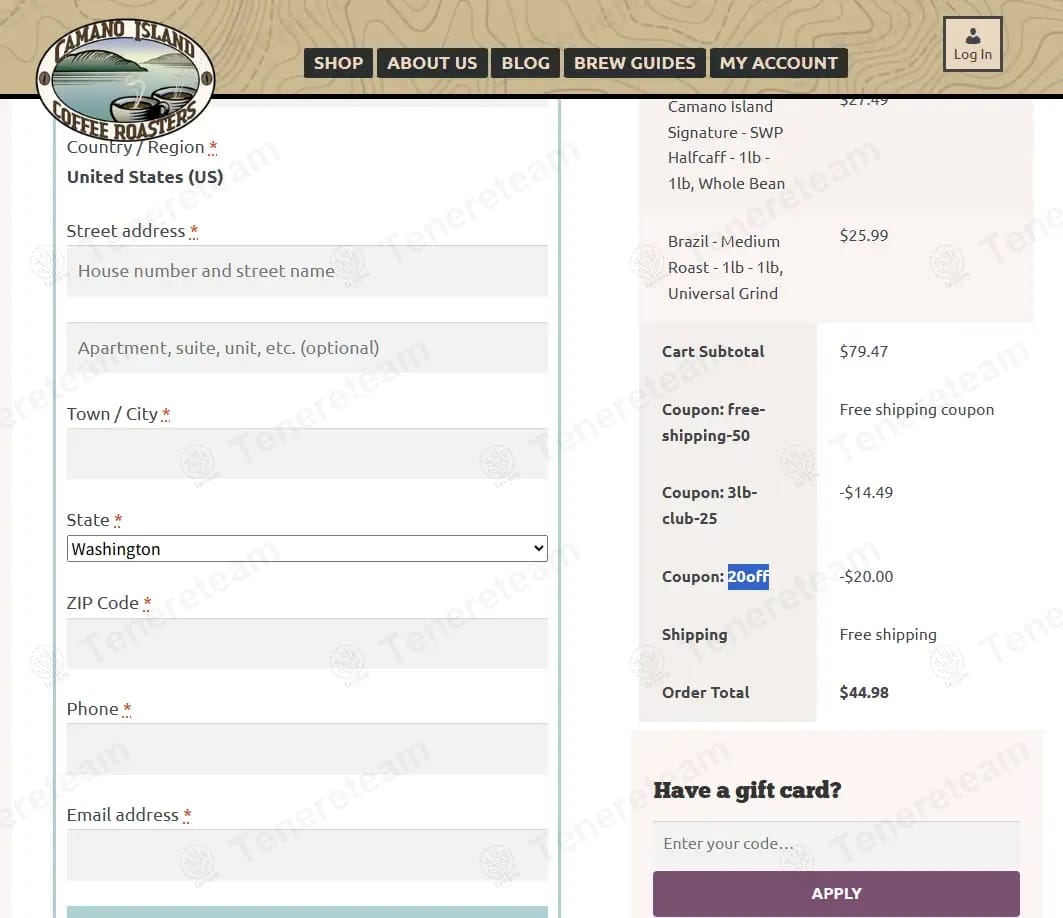Click the Phone input field
Image resolution: width=1063 pixels, height=918 pixels.
(307, 749)
